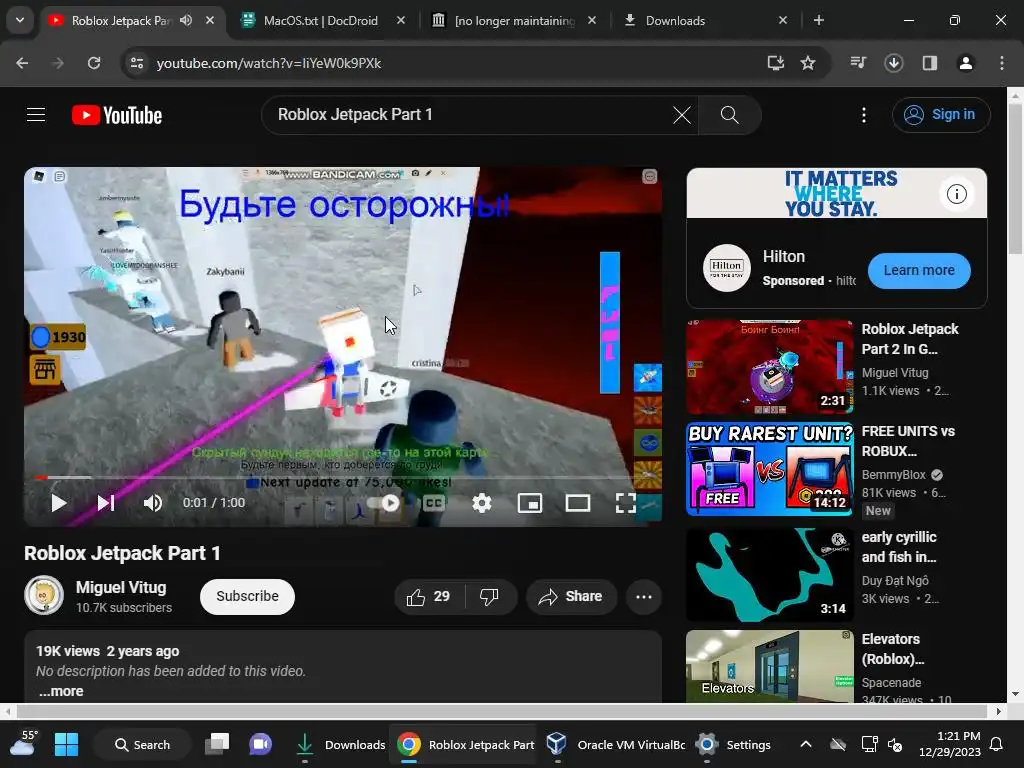Open the Elevators (Roblox) video thumbnail
Image resolution: width=1024 pixels, height=768 pixels.
coord(769,667)
